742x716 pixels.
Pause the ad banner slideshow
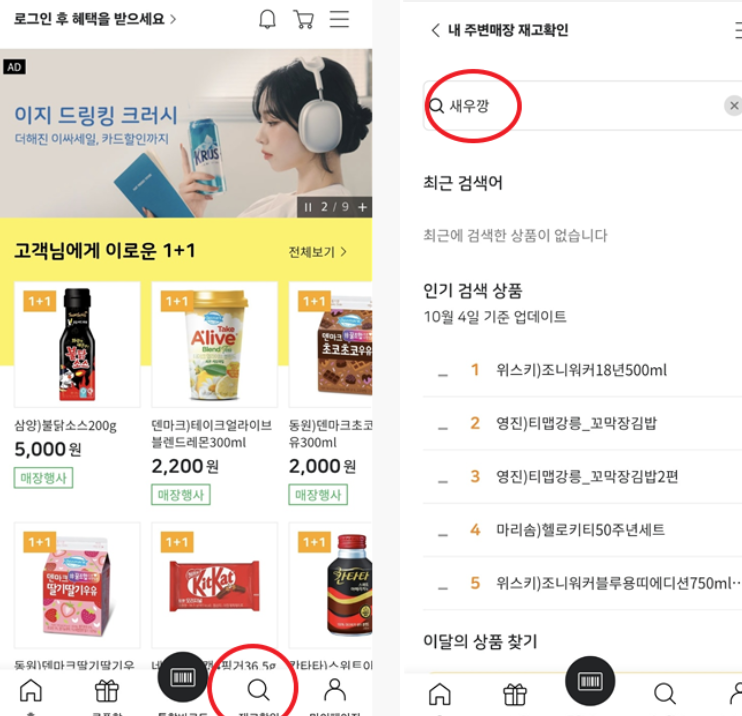point(308,207)
